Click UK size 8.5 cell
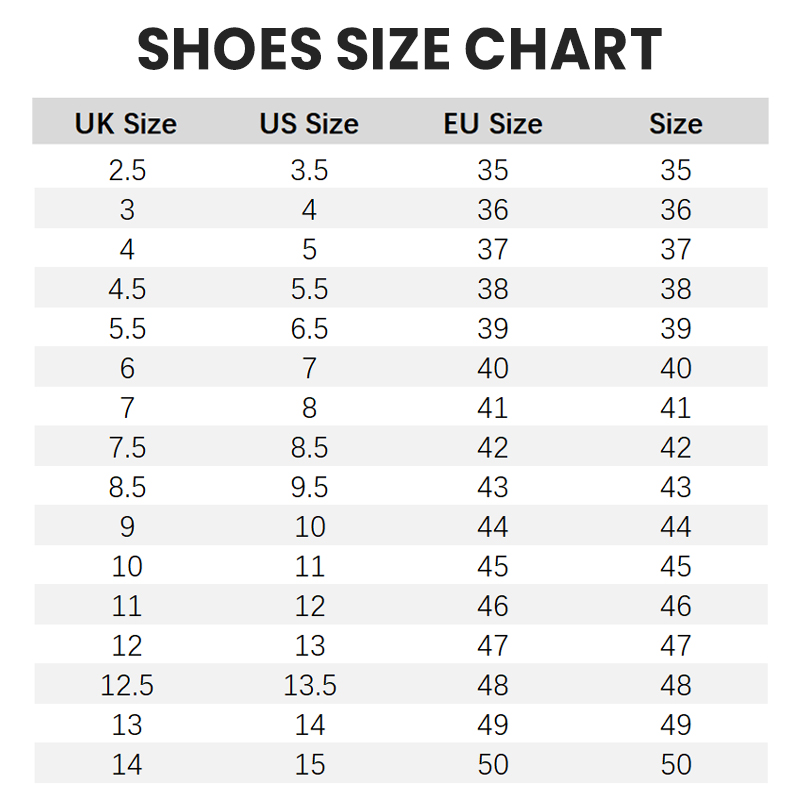The image size is (800, 800). [127, 487]
